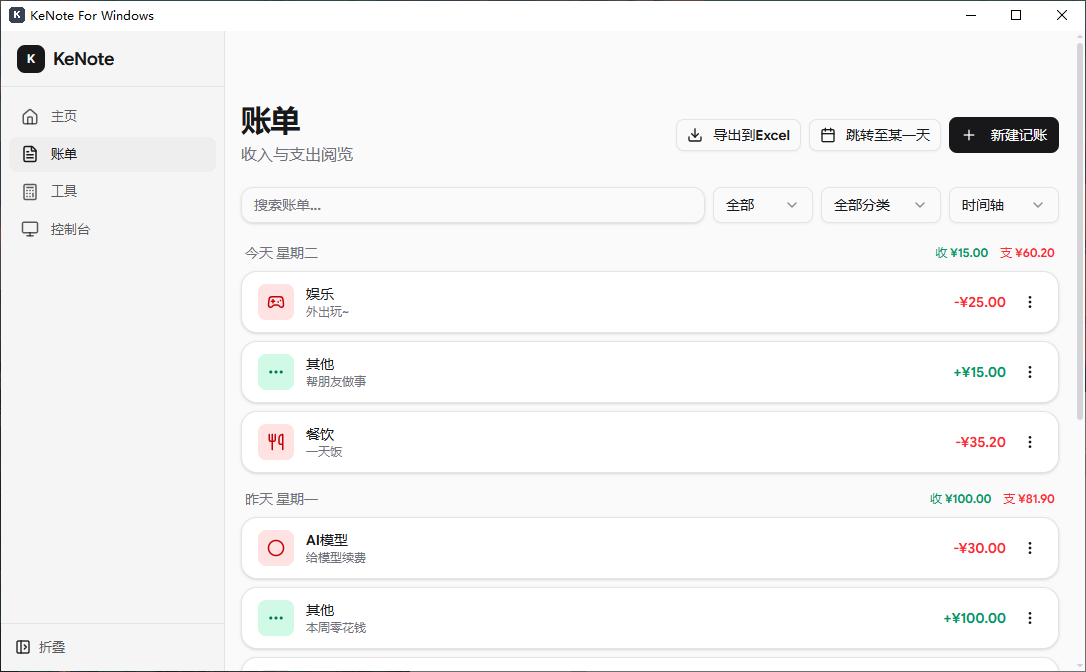The image size is (1086, 672).
Task: Collapse the sidebar with 折叠
Action: pos(42,647)
